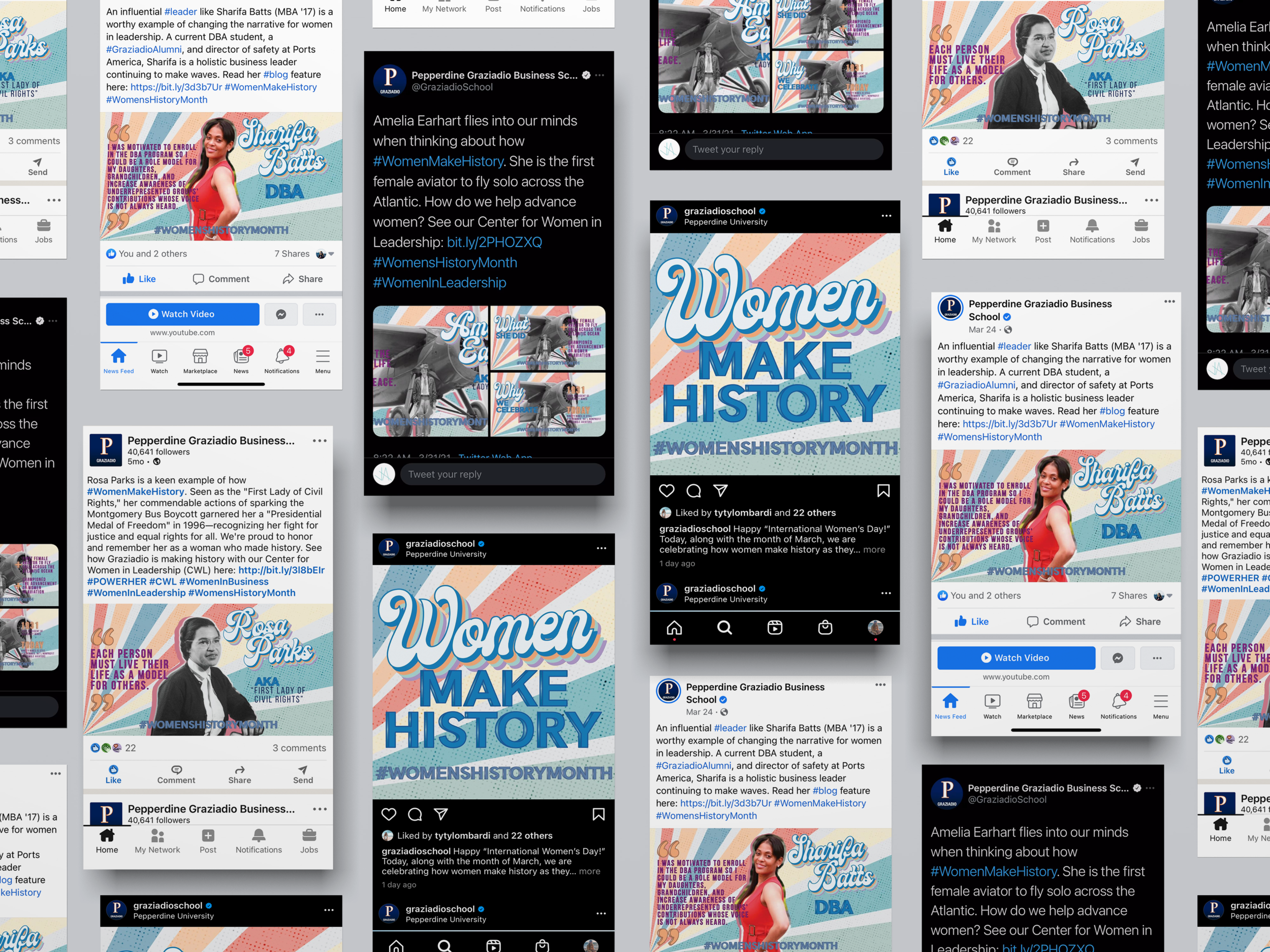
Task: Click Messenger icon in right-side Facebook card
Action: click(1117, 658)
